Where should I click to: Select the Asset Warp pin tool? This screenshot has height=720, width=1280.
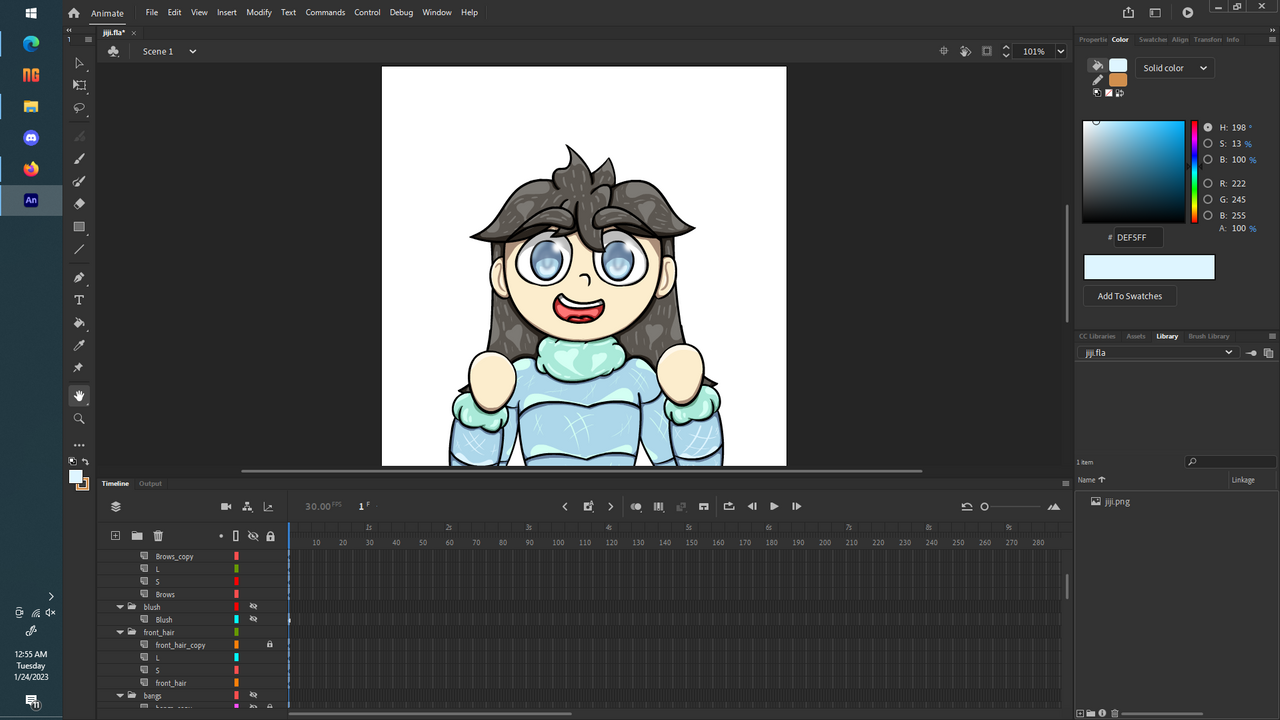(x=79, y=368)
